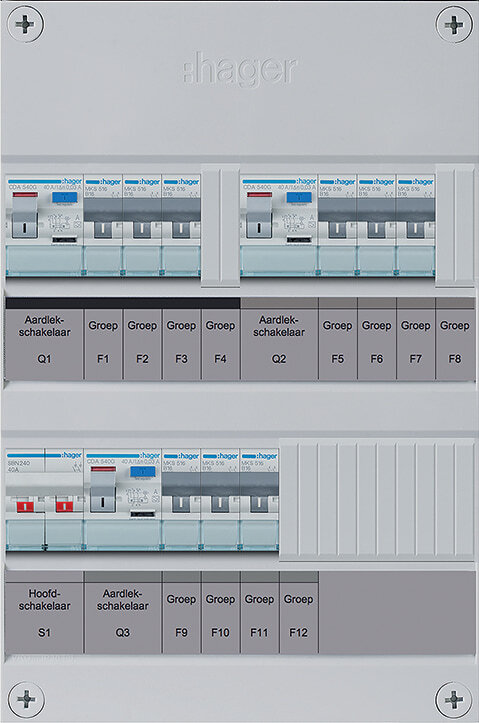Click the top-right cover screw

pos(454,24)
